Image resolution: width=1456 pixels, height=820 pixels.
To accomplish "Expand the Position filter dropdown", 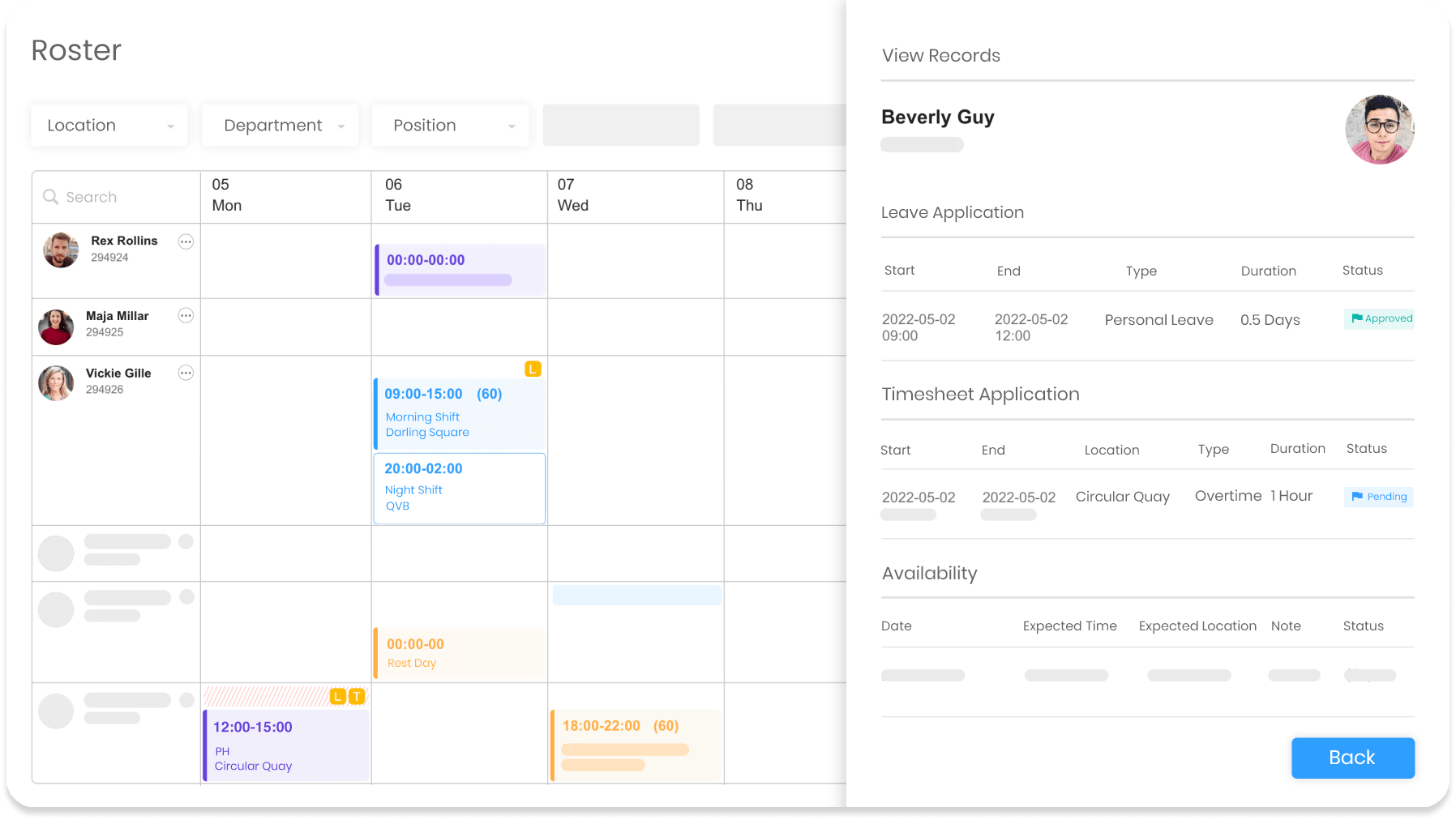I will [450, 126].
